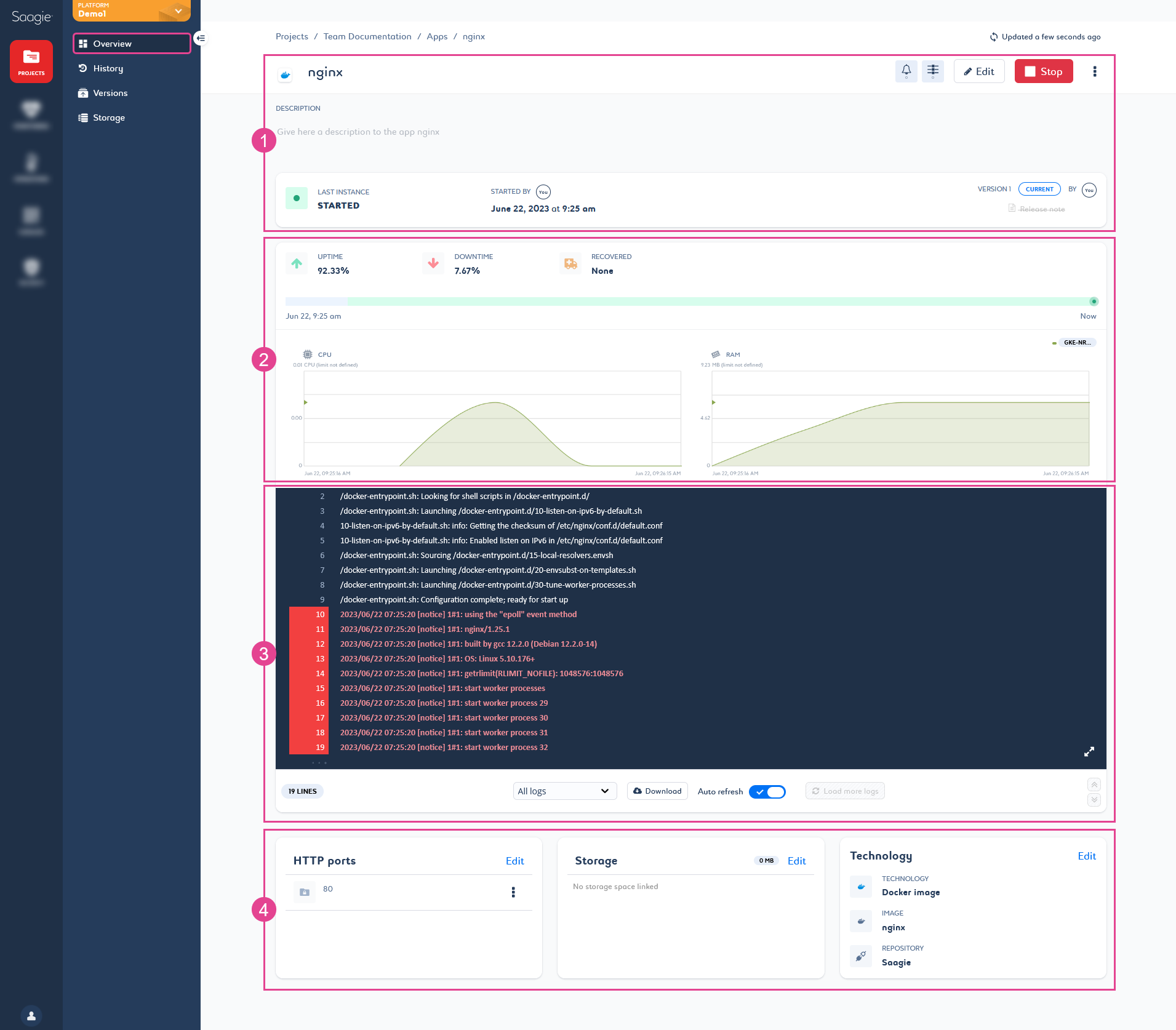The width and height of the screenshot is (1176, 1030).
Task: Click the repository plug icon
Action: click(861, 956)
